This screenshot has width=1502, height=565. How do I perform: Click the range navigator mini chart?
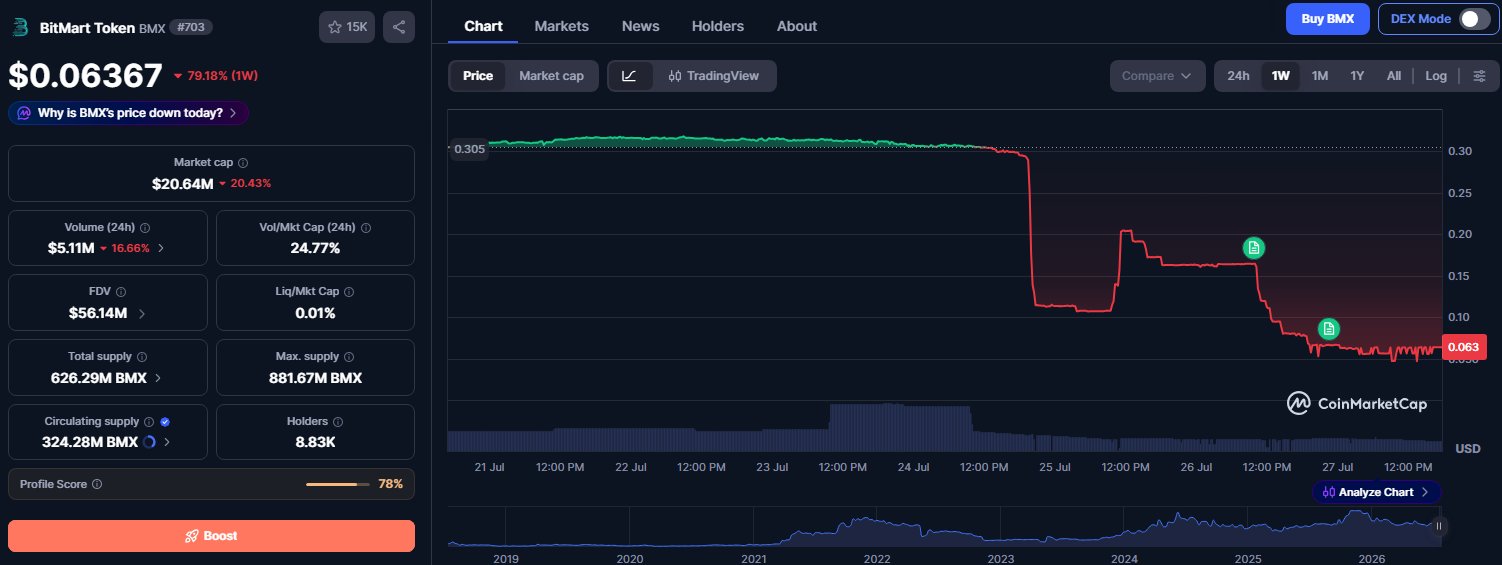pos(945,527)
